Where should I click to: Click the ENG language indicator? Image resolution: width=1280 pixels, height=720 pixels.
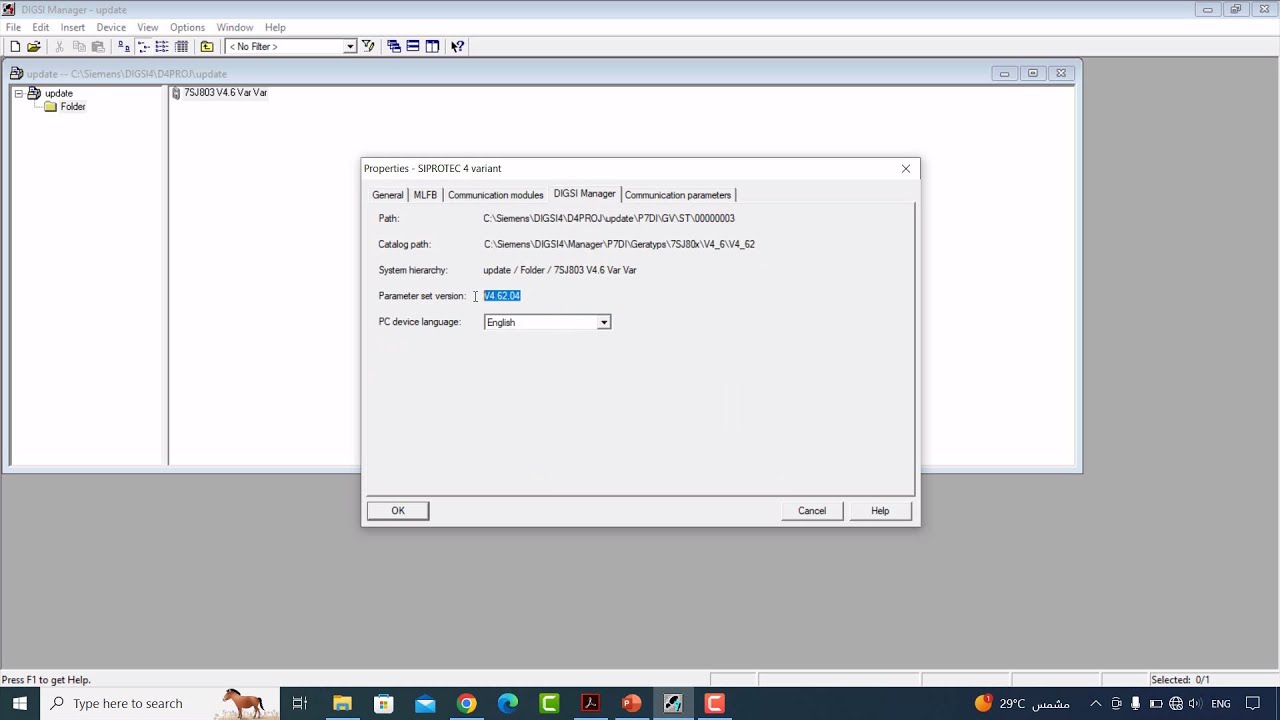1221,704
